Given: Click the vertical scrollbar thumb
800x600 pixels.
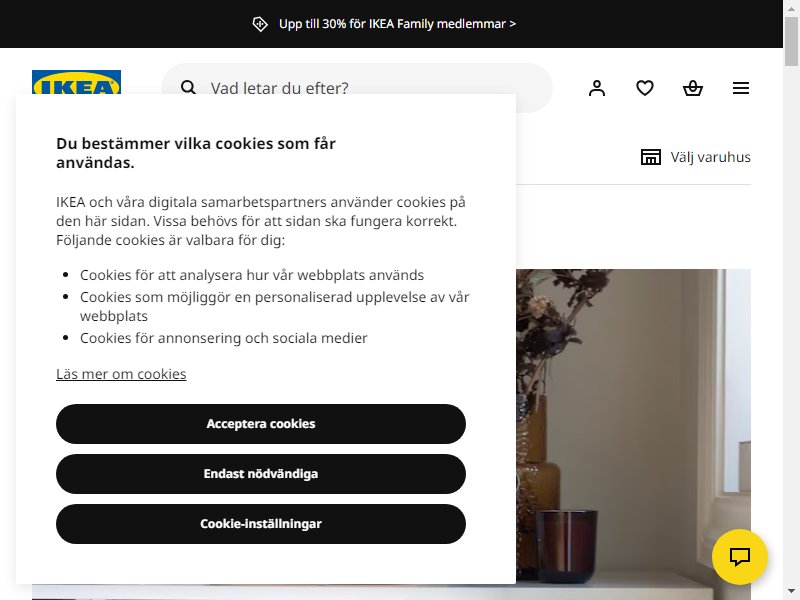Looking at the screenshot, I should coord(791,41).
